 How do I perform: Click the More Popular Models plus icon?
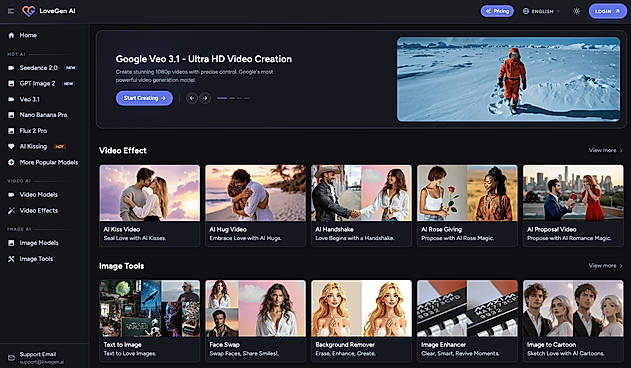(11, 162)
